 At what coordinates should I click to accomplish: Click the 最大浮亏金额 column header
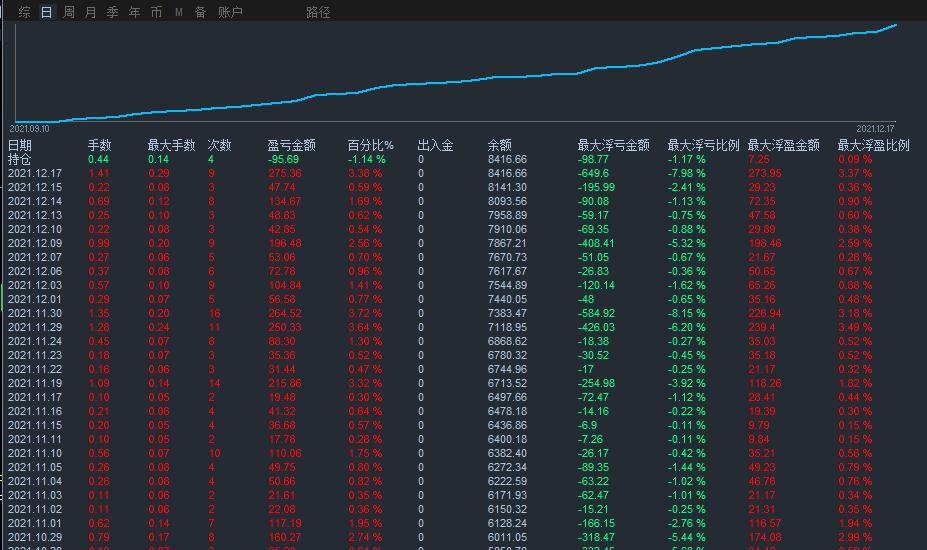tap(613, 145)
